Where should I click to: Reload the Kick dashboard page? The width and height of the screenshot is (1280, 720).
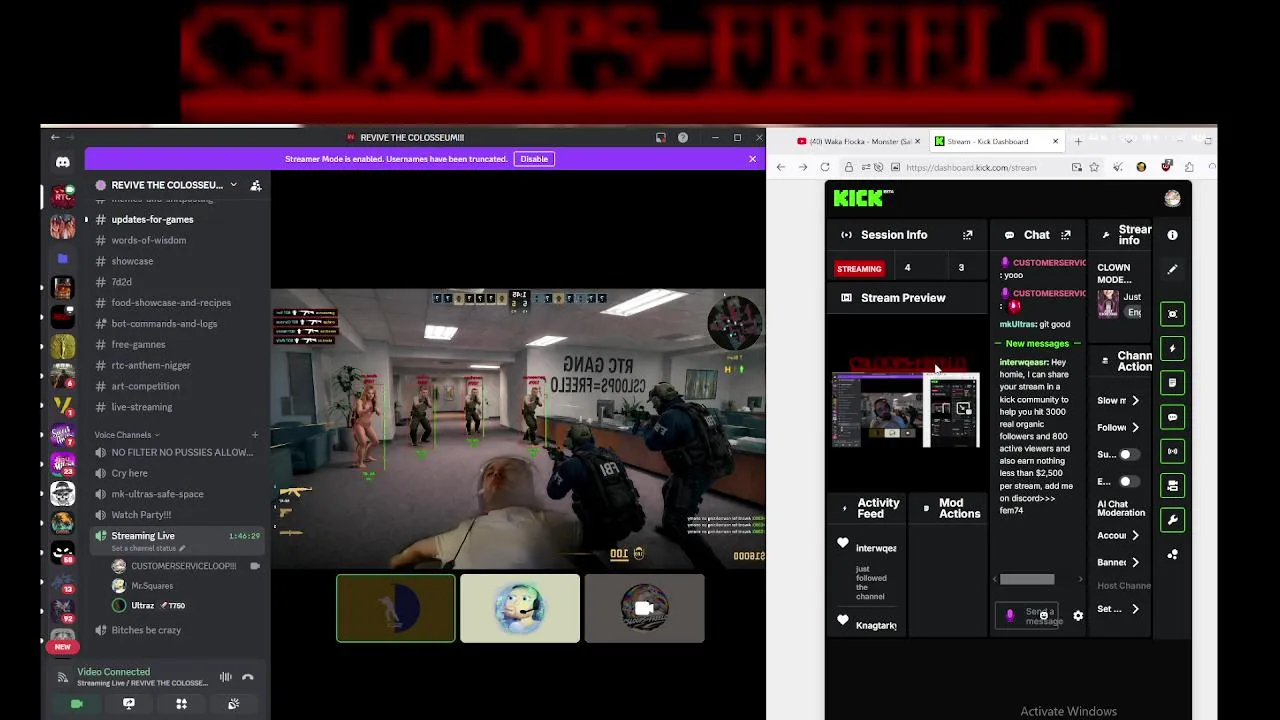[x=825, y=167]
